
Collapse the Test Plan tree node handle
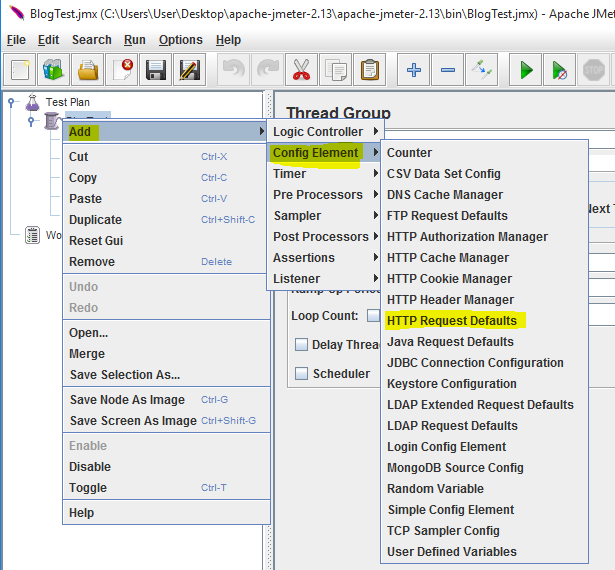click(x=11, y=102)
